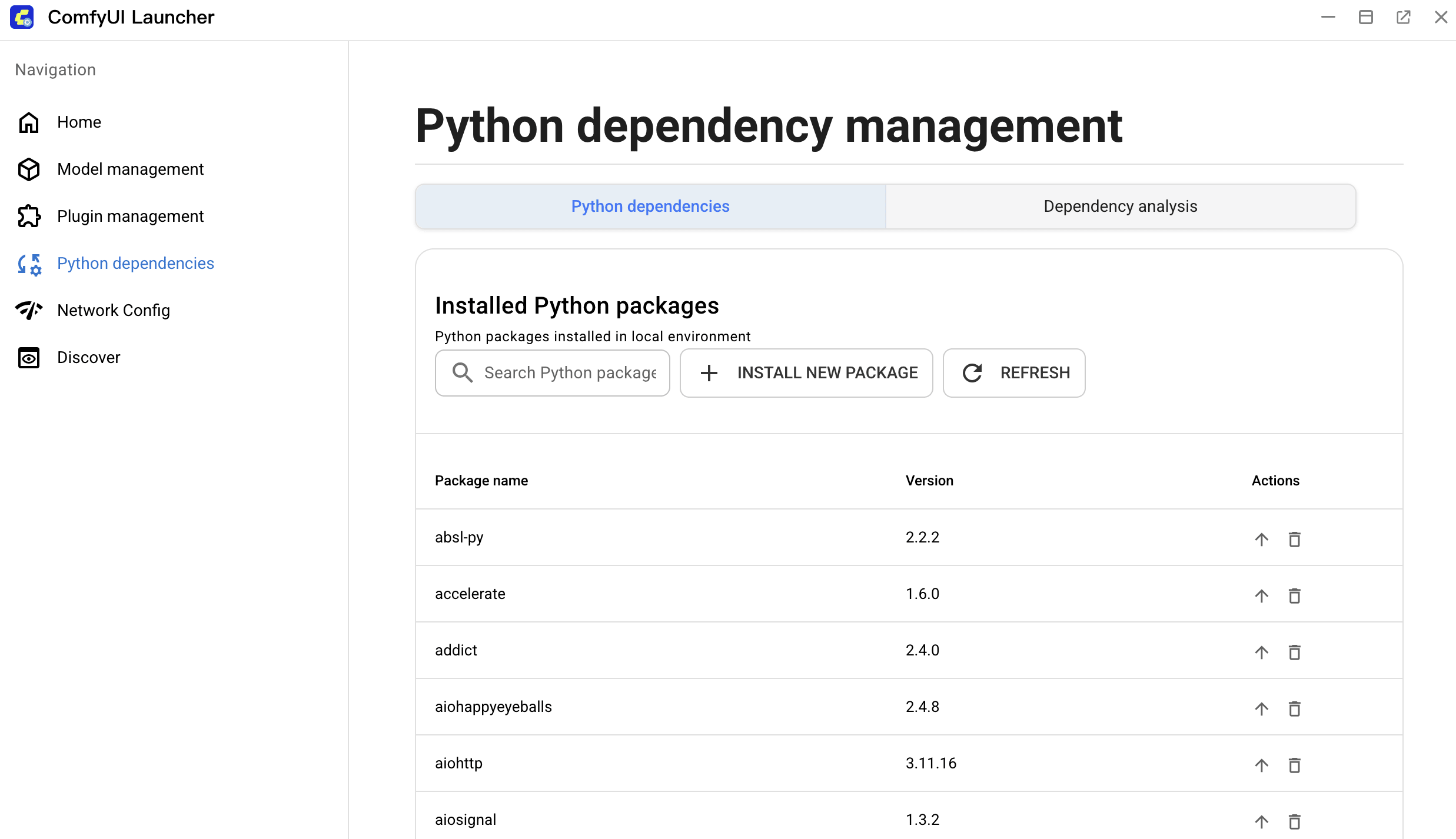Upgrade the addict package with arrow icon

tap(1261, 652)
